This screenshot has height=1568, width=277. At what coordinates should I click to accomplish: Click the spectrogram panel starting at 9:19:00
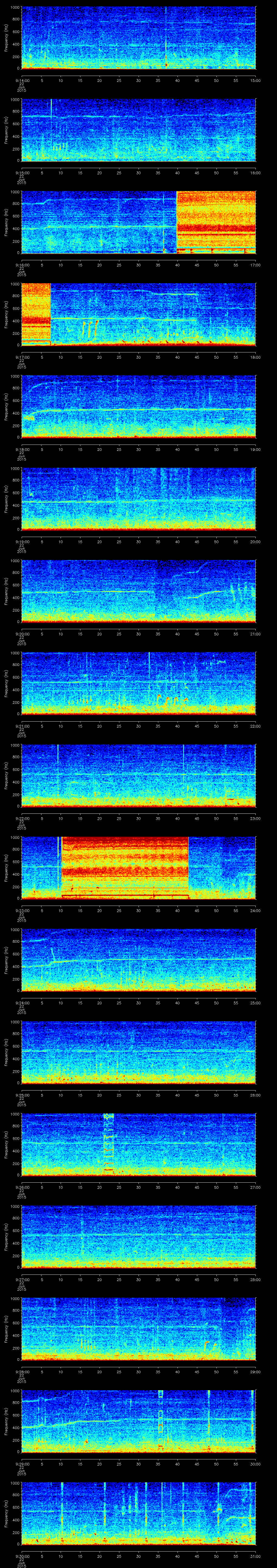138,499
